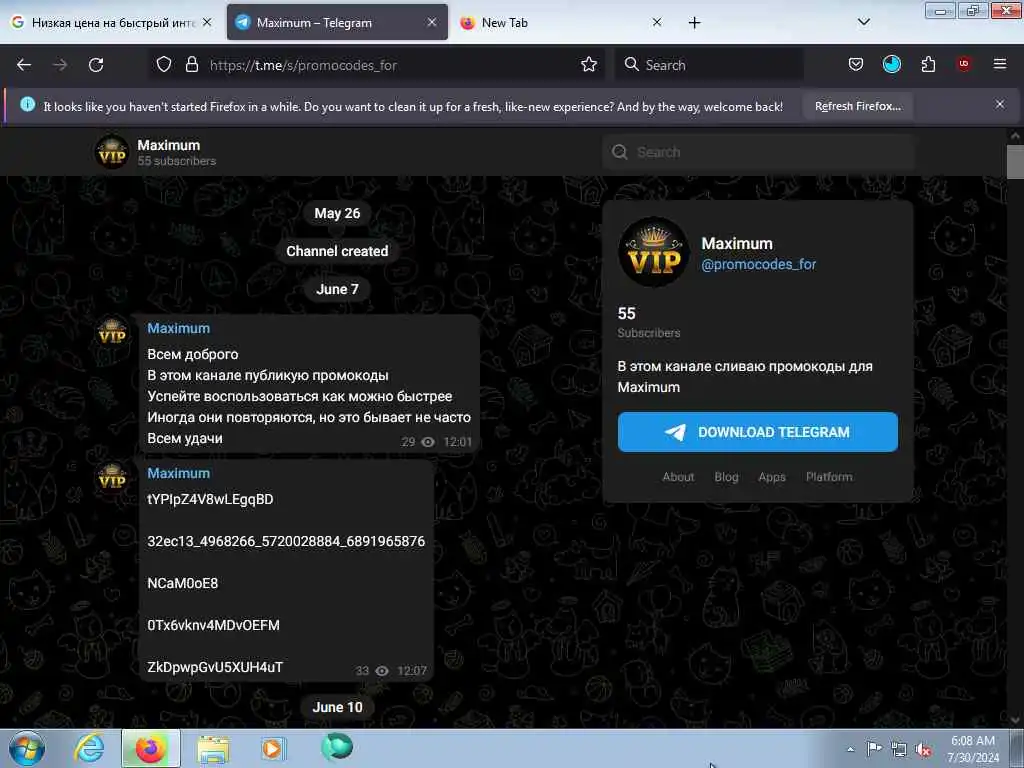Switch to the Google search results tab

tap(111, 22)
